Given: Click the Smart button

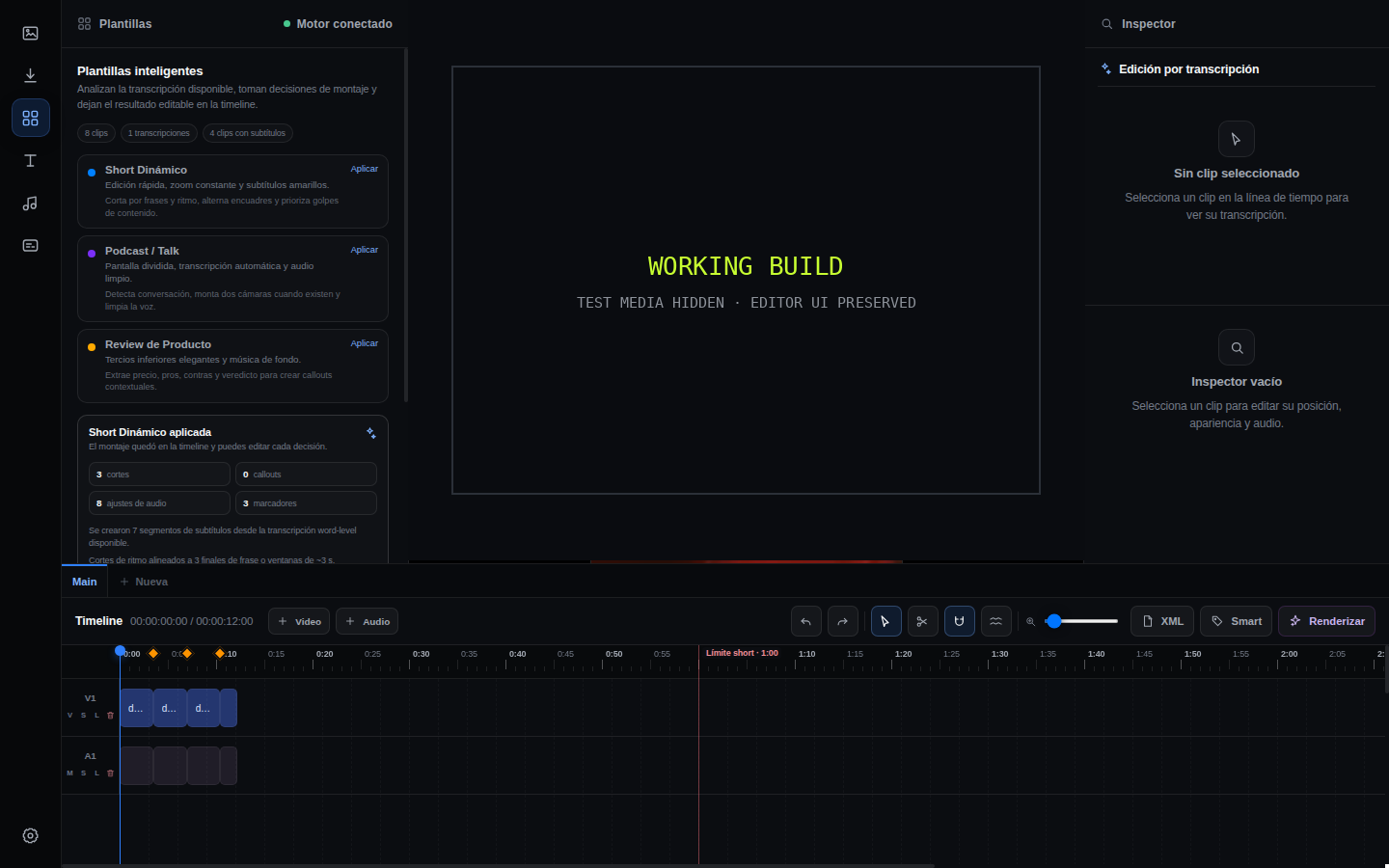Looking at the screenshot, I should (x=1237, y=621).
